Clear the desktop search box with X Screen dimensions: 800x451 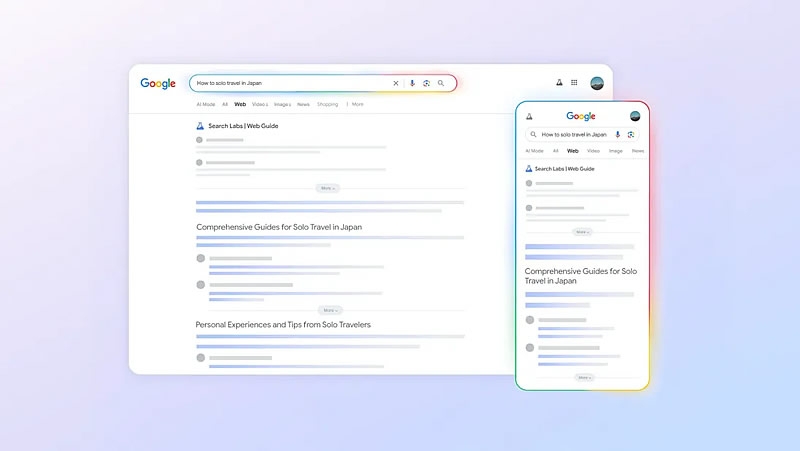pyautogui.click(x=395, y=83)
